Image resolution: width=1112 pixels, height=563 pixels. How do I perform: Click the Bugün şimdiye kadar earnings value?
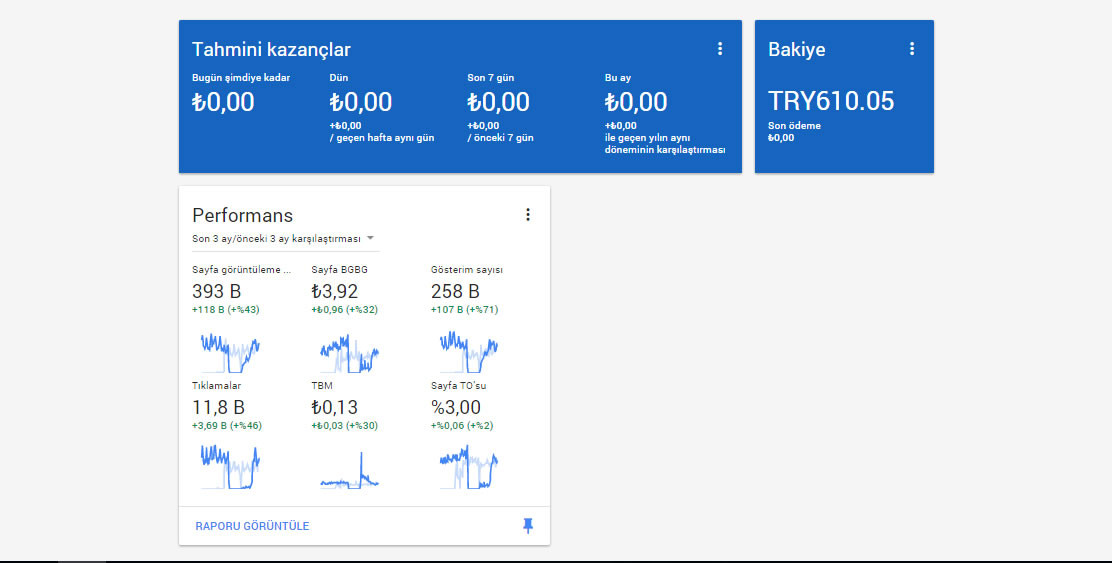pyautogui.click(x=223, y=102)
